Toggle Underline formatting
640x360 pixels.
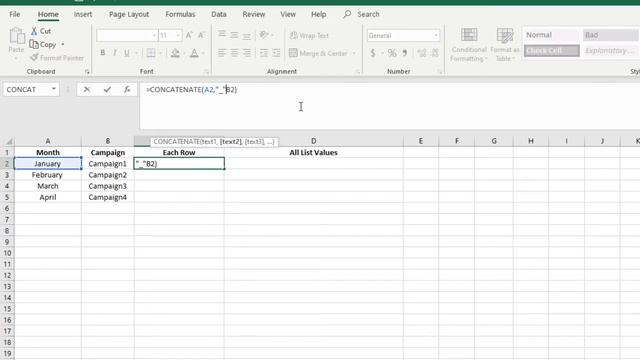point(127,53)
